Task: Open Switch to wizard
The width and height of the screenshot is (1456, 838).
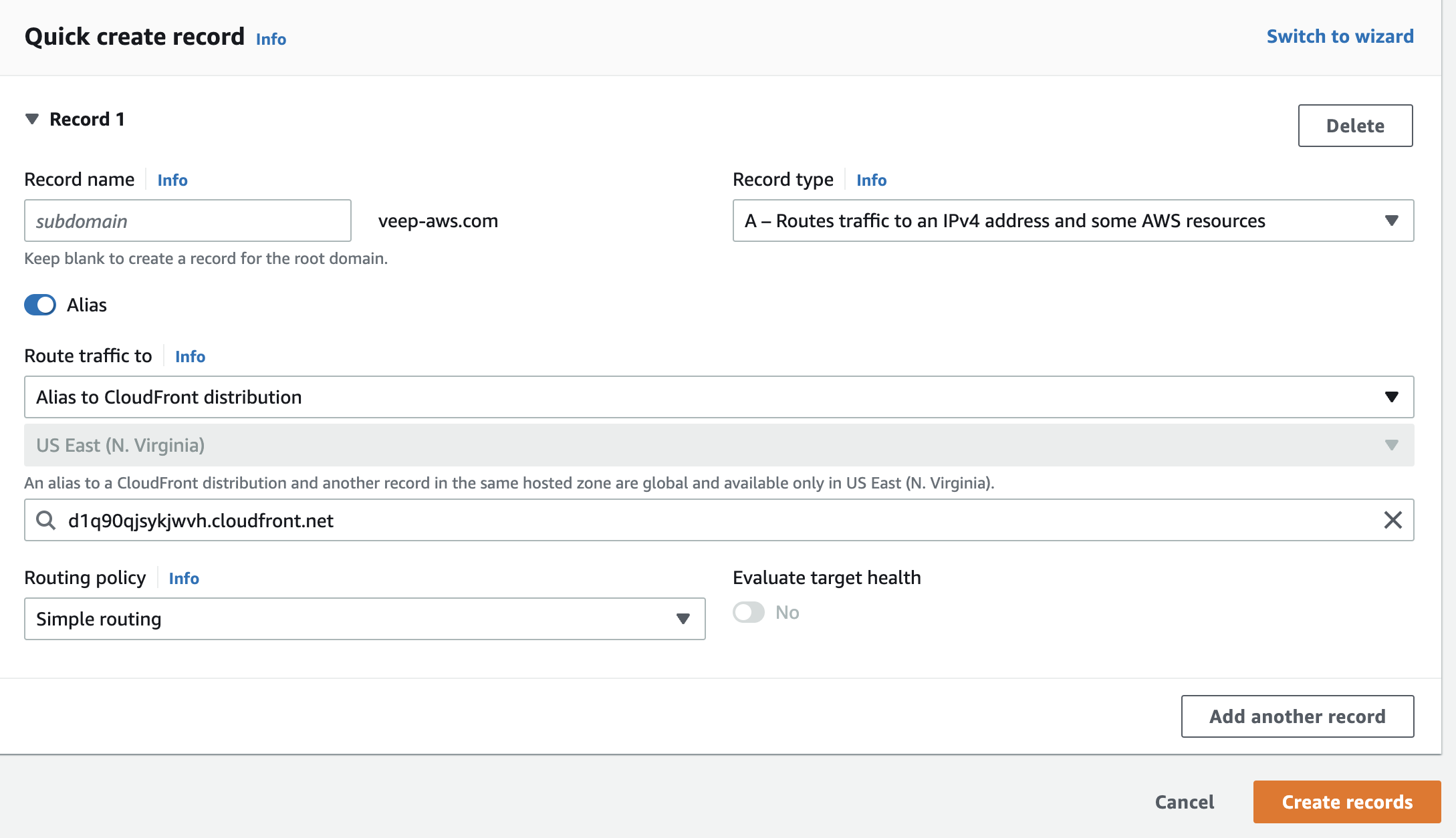Action: pyautogui.click(x=1339, y=36)
